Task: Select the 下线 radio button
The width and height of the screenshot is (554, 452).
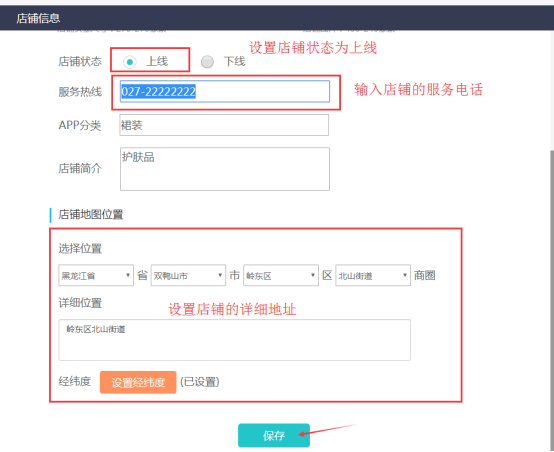Action: click(x=207, y=62)
